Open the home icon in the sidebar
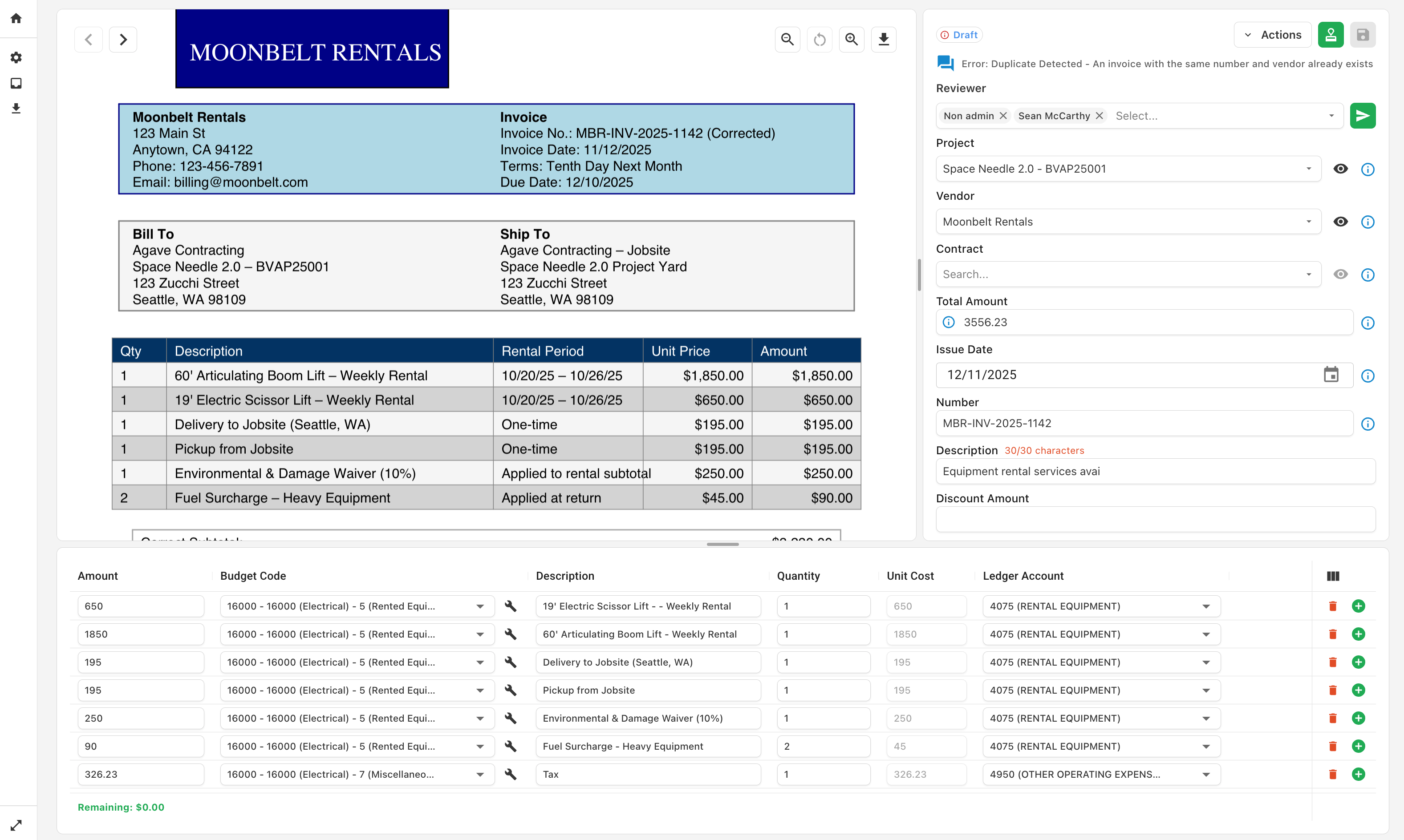Screen dimensions: 1404x840 (16, 18)
